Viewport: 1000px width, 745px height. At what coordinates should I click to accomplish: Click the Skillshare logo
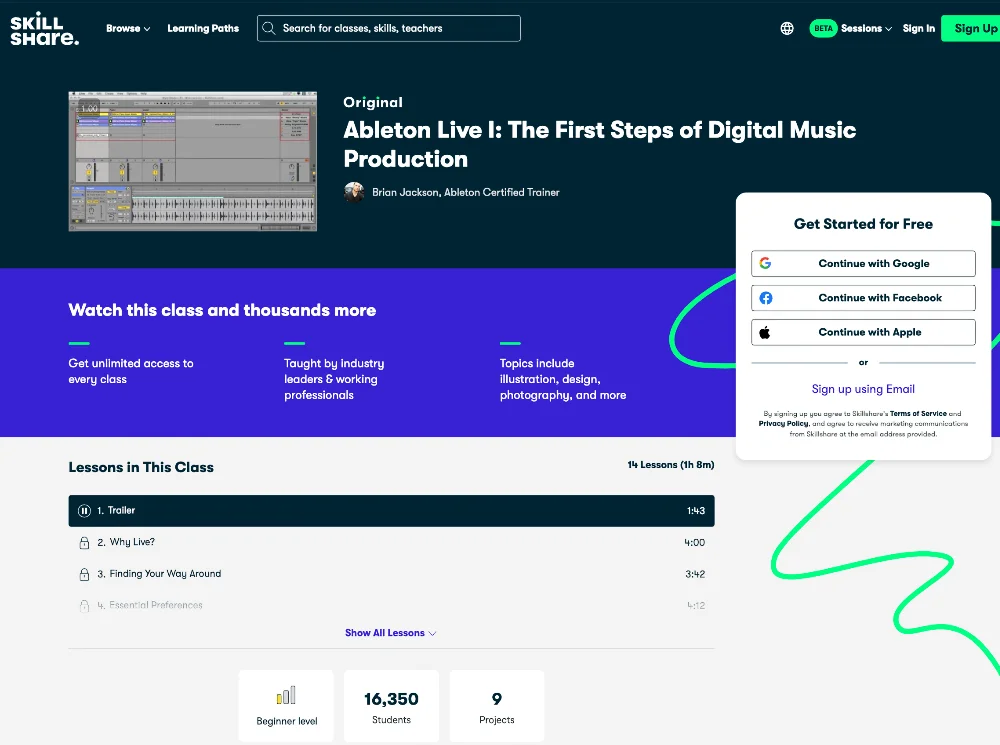click(x=44, y=28)
